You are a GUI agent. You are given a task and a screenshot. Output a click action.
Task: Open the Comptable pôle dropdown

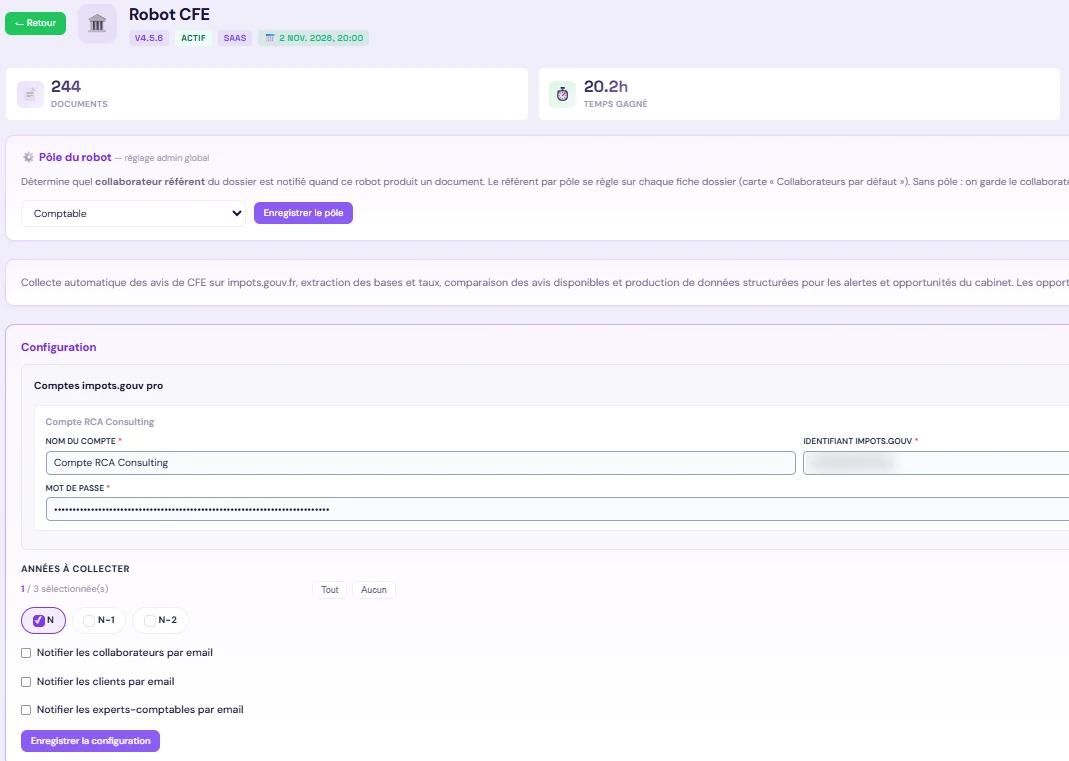coord(134,213)
